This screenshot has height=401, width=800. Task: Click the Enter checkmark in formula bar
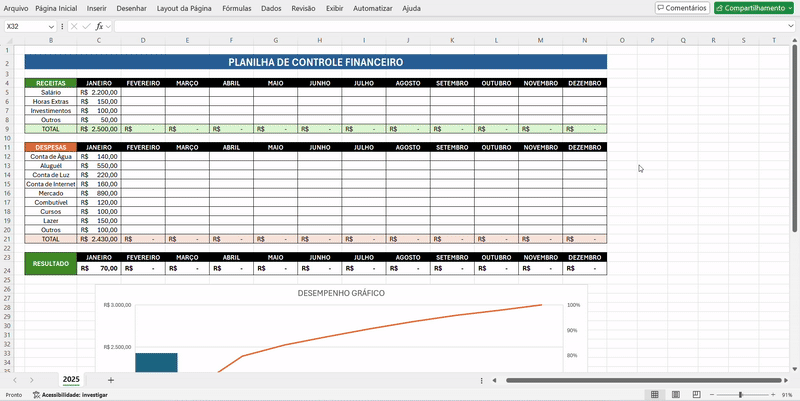(86, 26)
